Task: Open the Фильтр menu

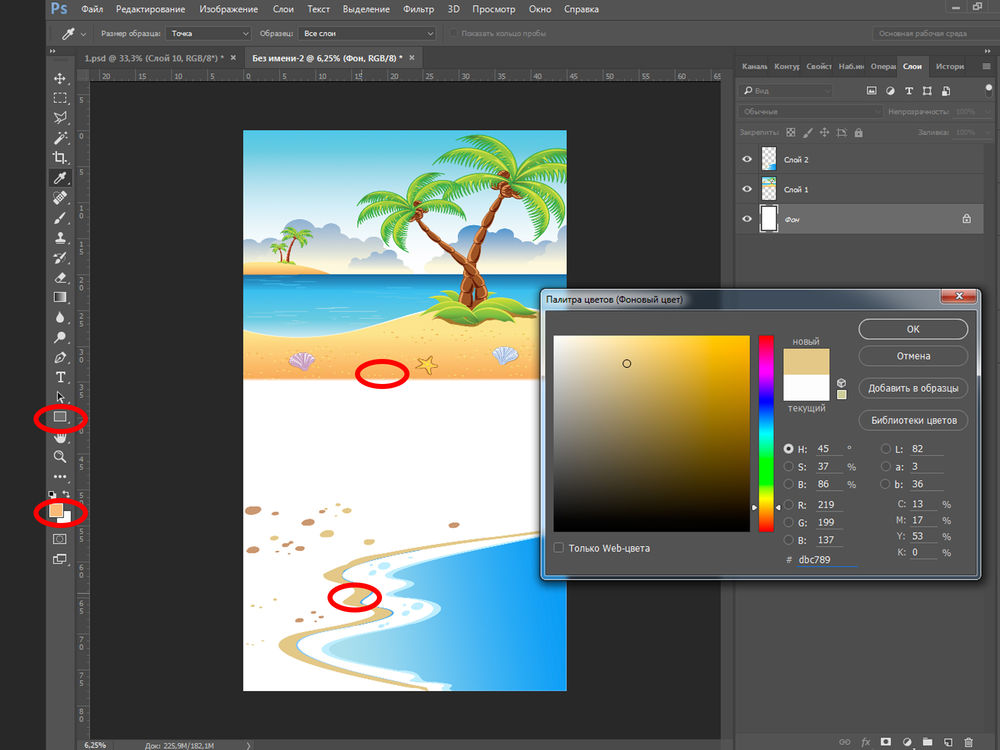Action: click(x=418, y=10)
